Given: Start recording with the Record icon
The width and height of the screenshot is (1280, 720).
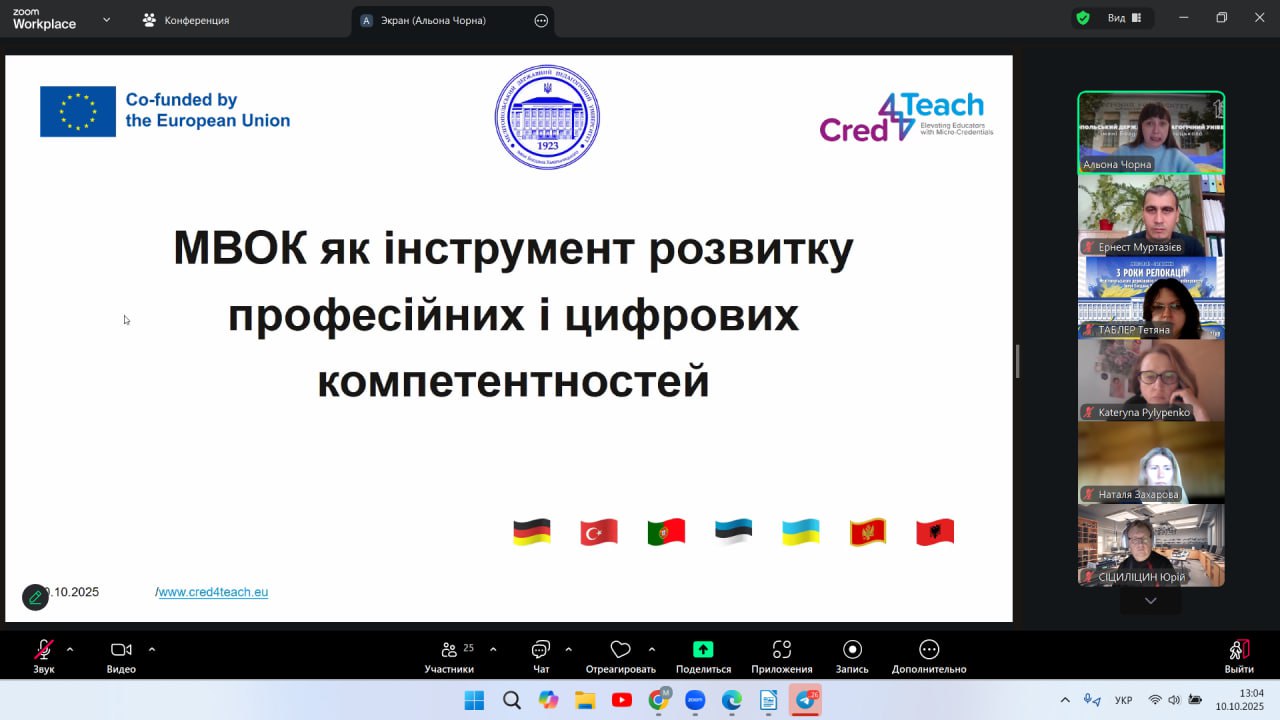Looking at the screenshot, I should tap(852, 650).
